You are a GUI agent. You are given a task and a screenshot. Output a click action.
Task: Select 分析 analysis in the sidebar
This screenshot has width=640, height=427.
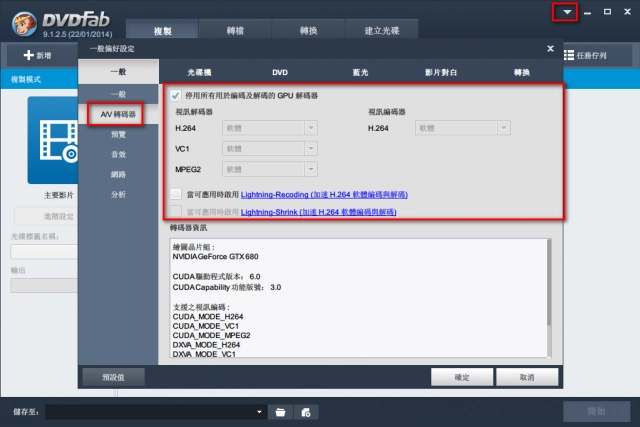pos(118,194)
